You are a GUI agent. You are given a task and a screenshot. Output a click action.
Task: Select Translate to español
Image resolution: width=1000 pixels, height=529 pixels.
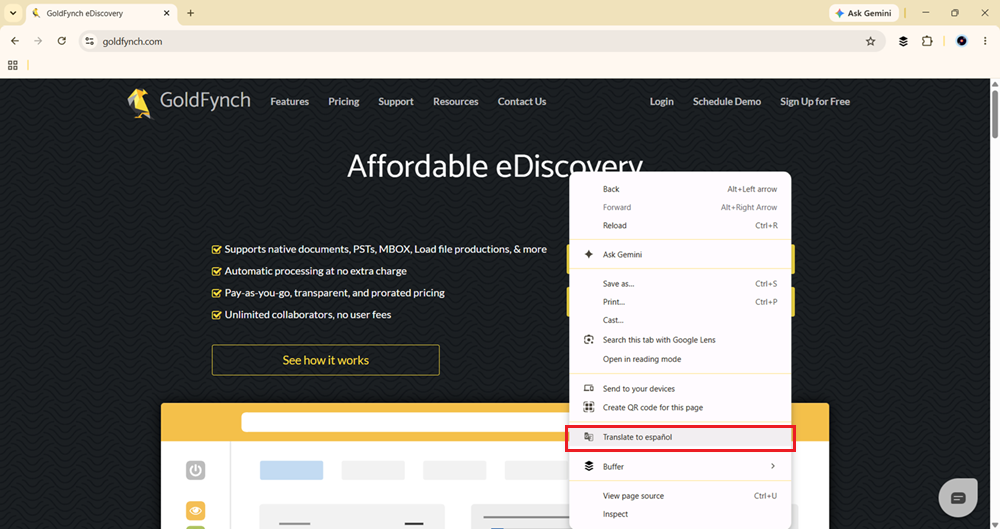pyautogui.click(x=680, y=437)
